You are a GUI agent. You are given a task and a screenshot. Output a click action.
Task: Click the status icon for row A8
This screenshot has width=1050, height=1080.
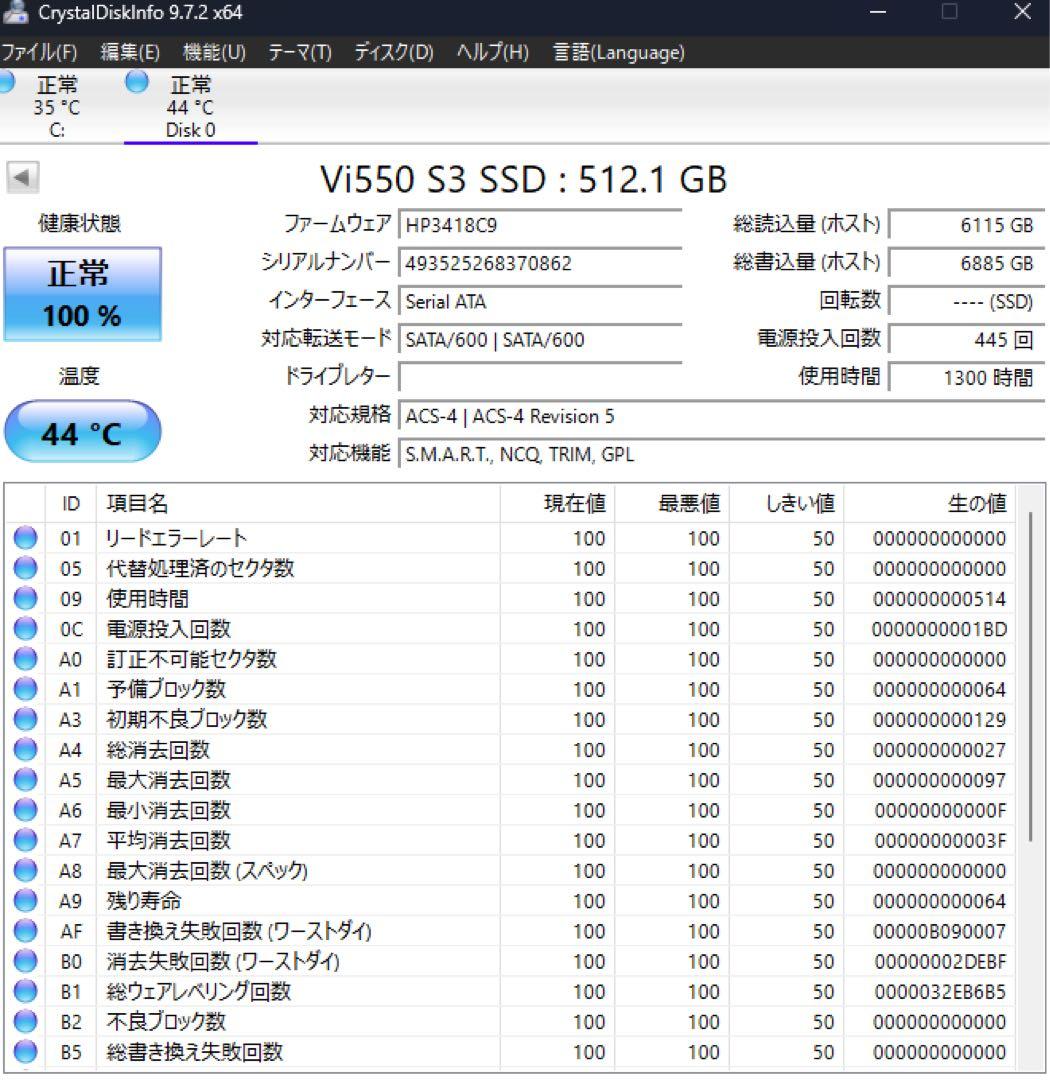click(25, 871)
